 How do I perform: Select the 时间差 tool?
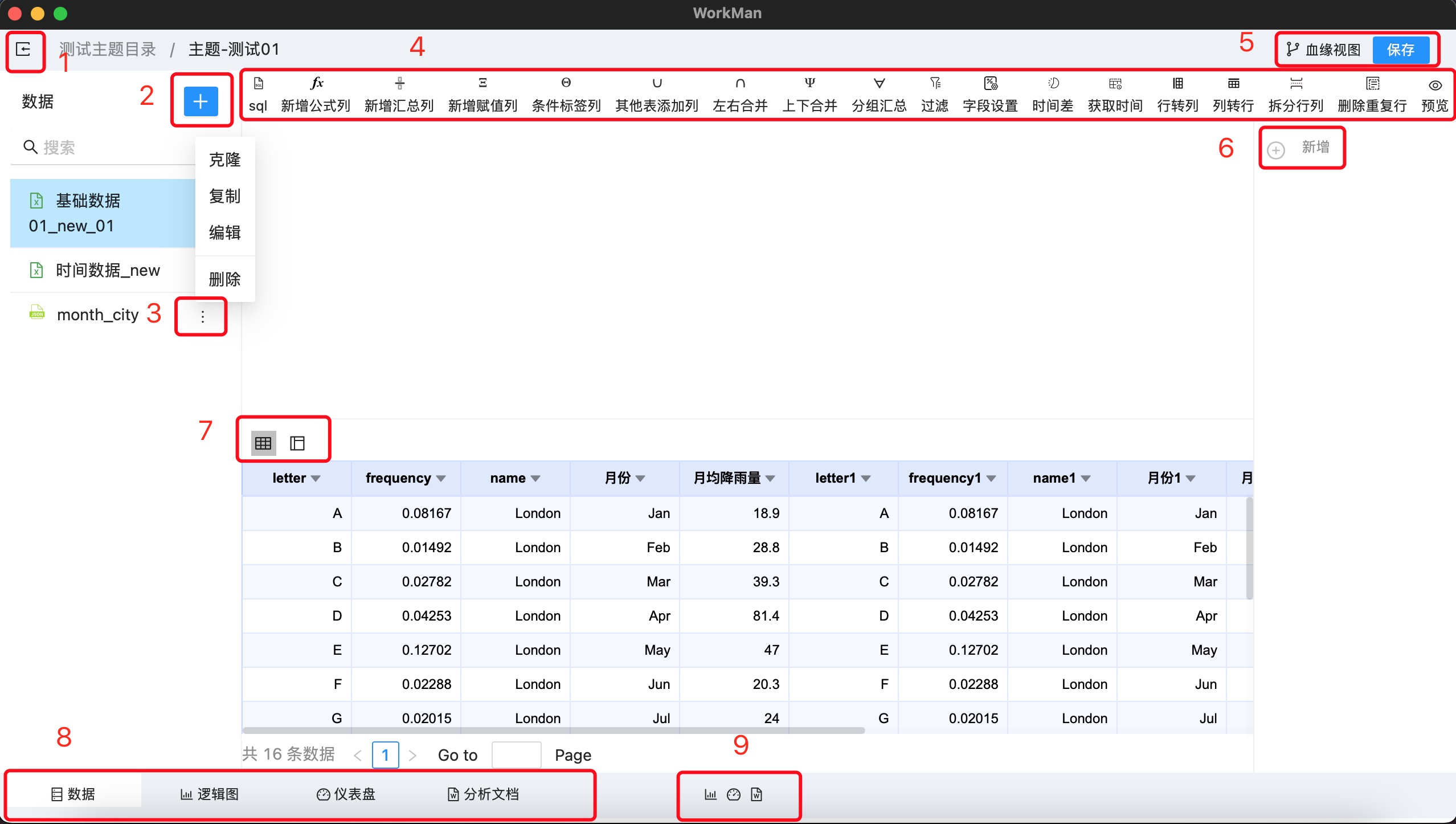click(1053, 96)
